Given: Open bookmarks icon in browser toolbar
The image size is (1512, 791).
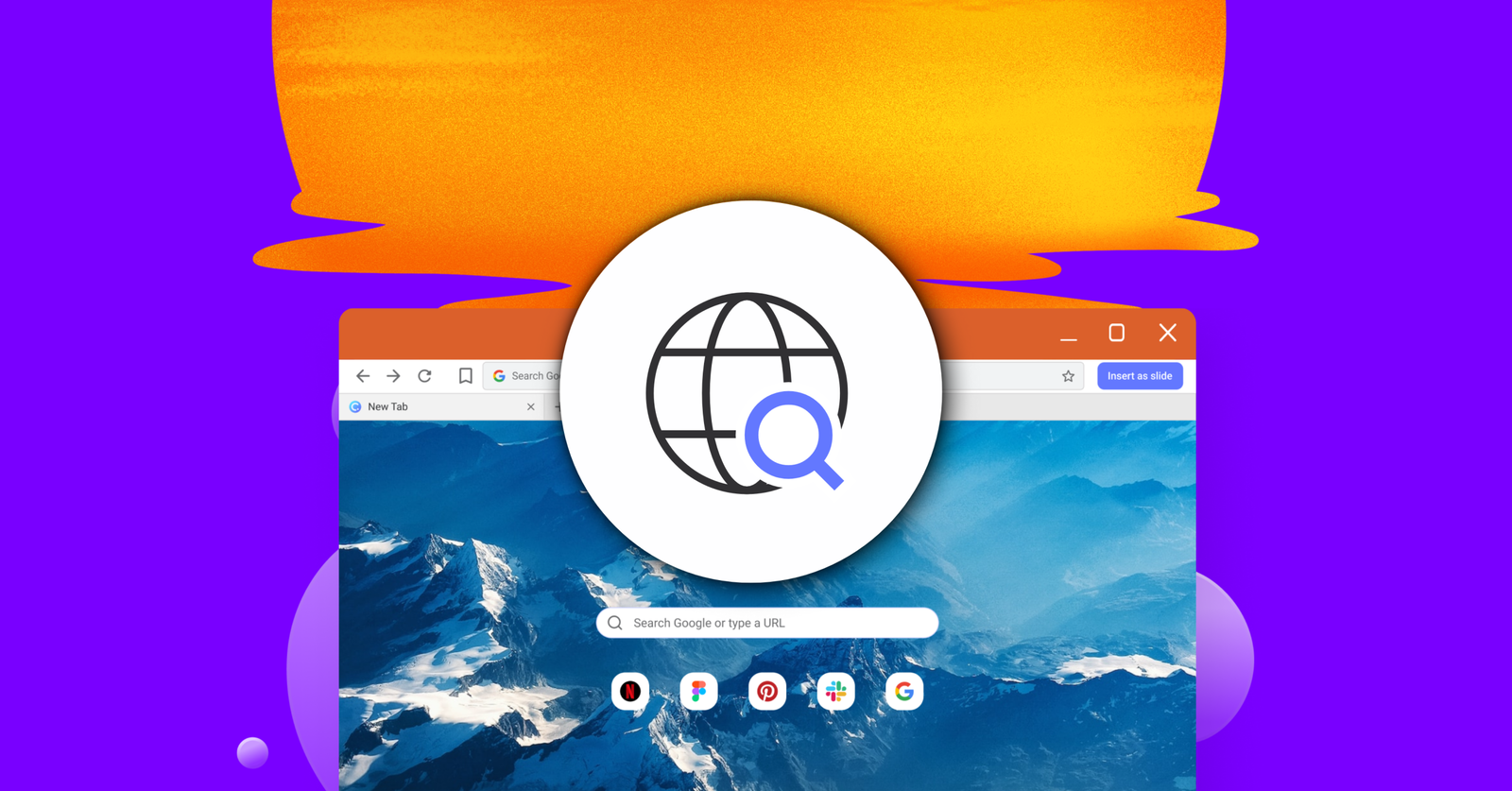Looking at the screenshot, I should [x=466, y=376].
